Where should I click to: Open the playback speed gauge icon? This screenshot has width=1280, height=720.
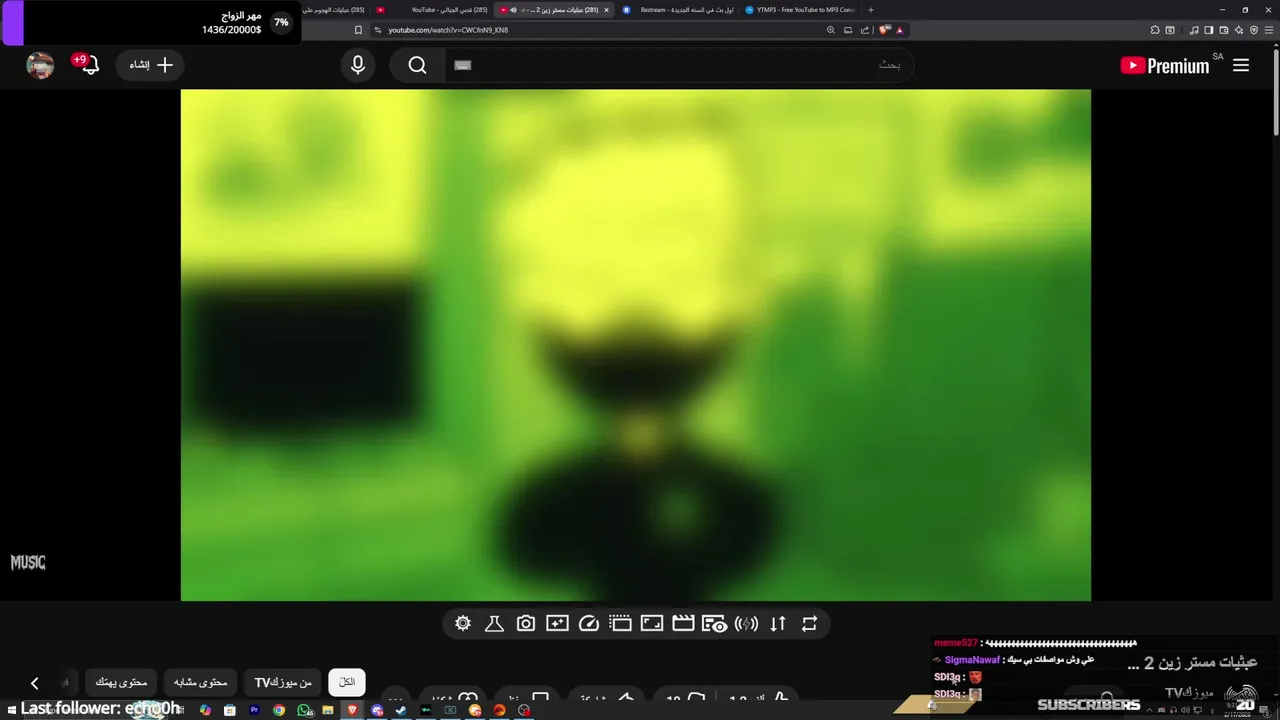(589, 623)
